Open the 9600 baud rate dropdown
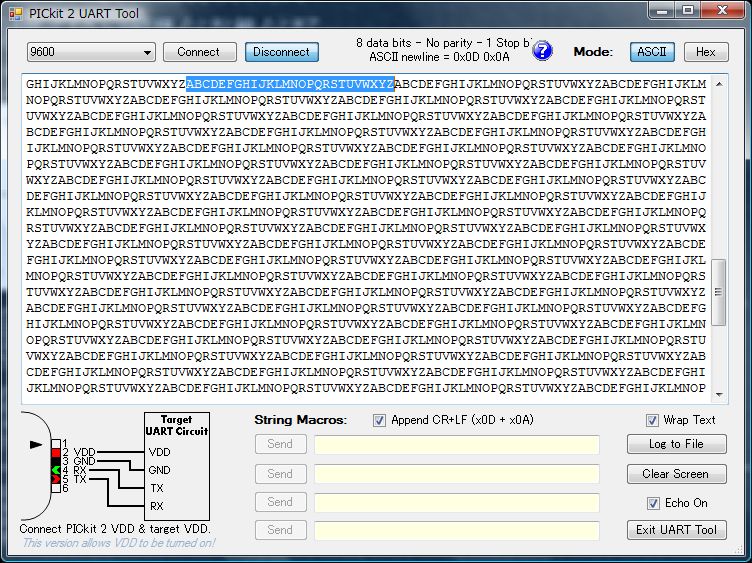 point(91,52)
